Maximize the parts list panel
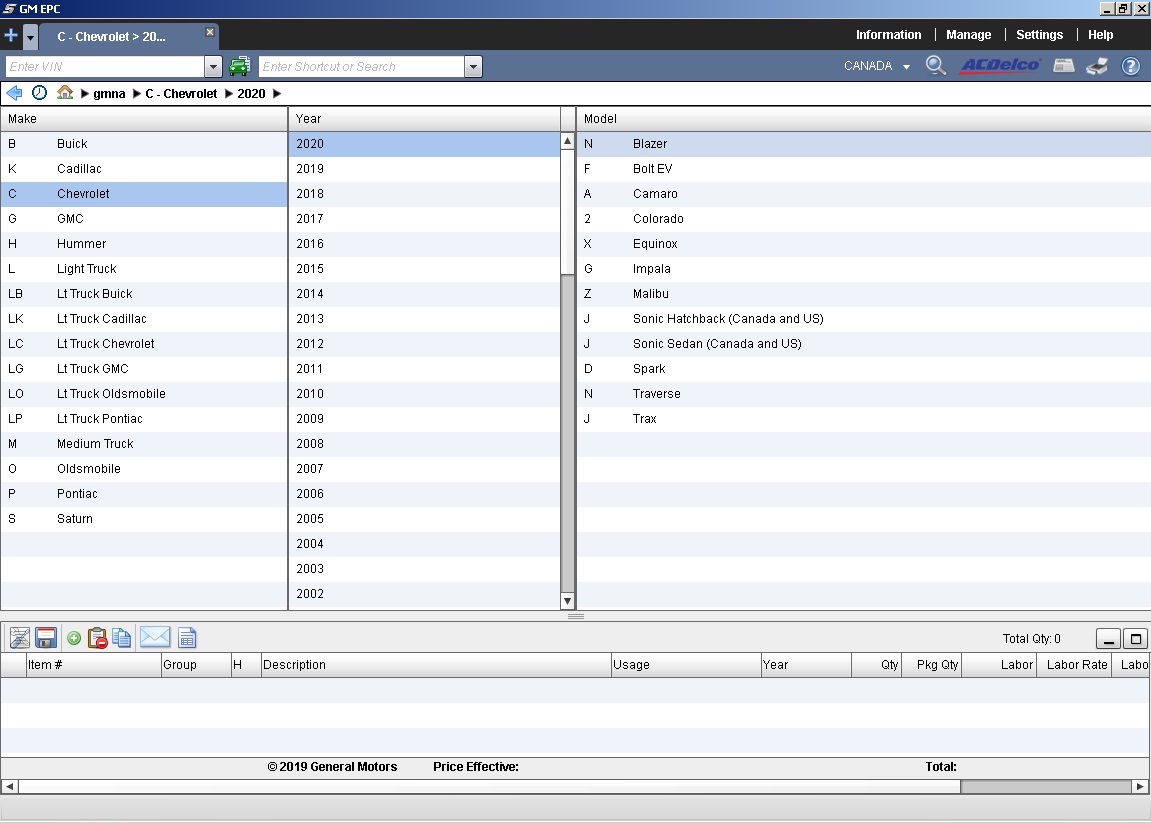The image size is (1151, 823). pyautogui.click(x=1135, y=639)
